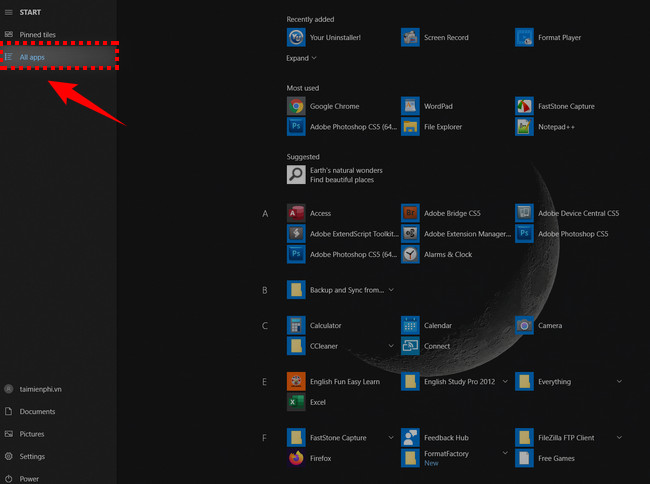Open Firefox browser icon
The width and height of the screenshot is (650, 484).
[x=296, y=458]
